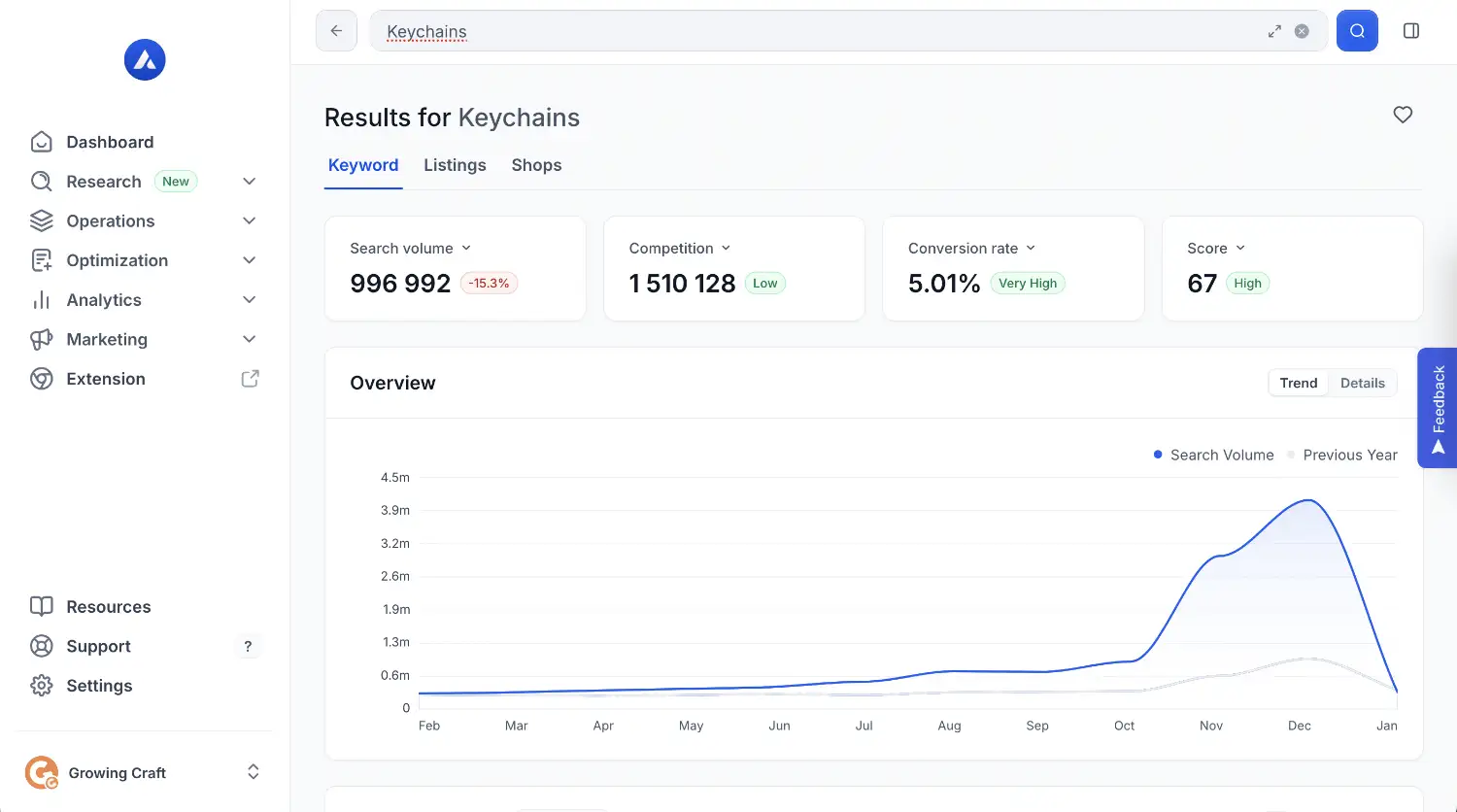This screenshot has width=1457, height=812.
Task: Click the -15.3% change badge
Action: (489, 284)
